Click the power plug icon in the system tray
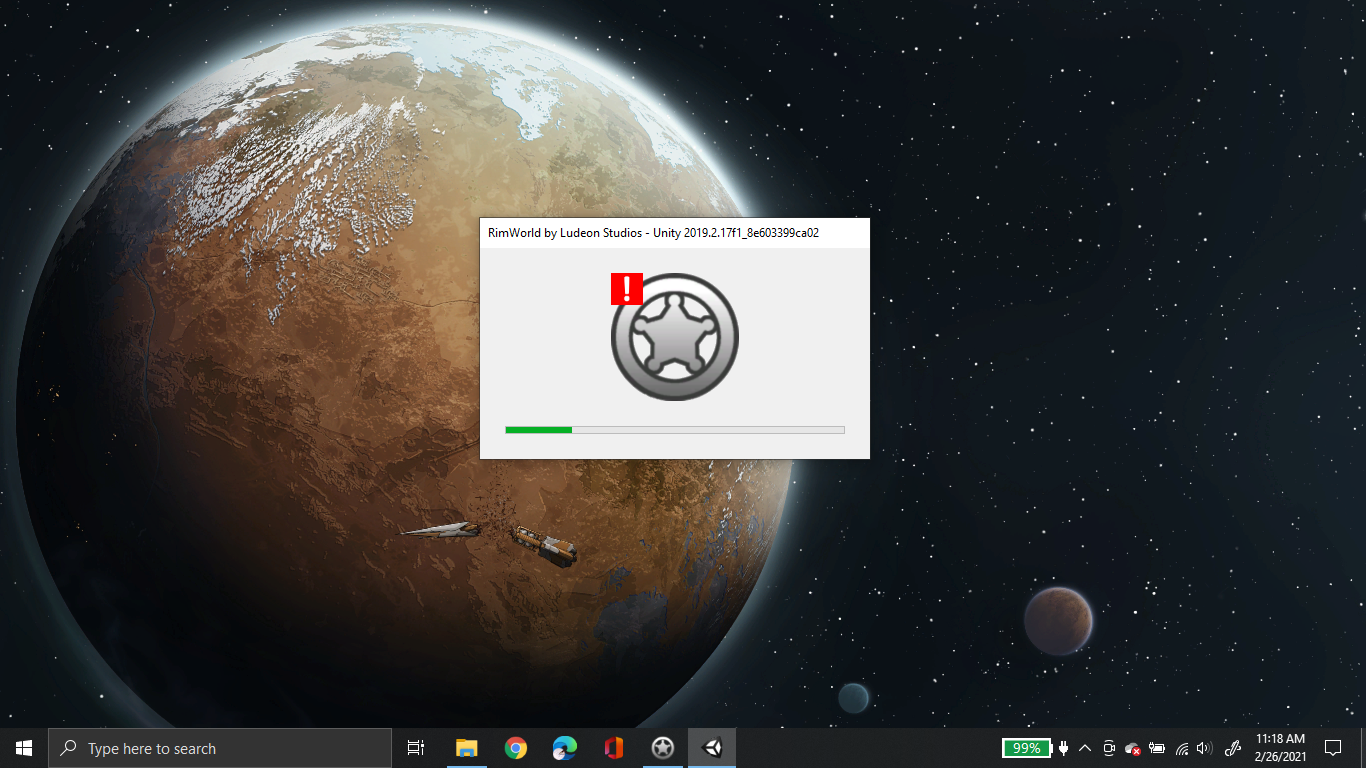This screenshot has width=1366, height=768. click(x=1063, y=748)
